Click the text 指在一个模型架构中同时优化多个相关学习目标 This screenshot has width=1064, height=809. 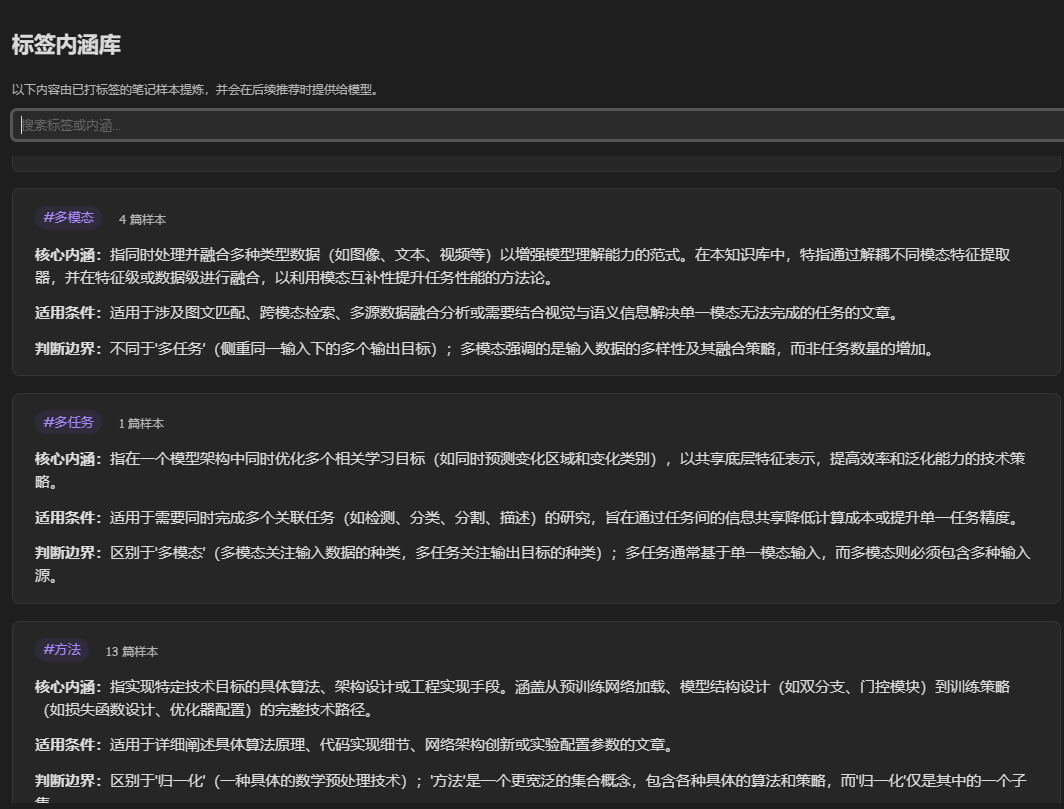click(x=267, y=459)
